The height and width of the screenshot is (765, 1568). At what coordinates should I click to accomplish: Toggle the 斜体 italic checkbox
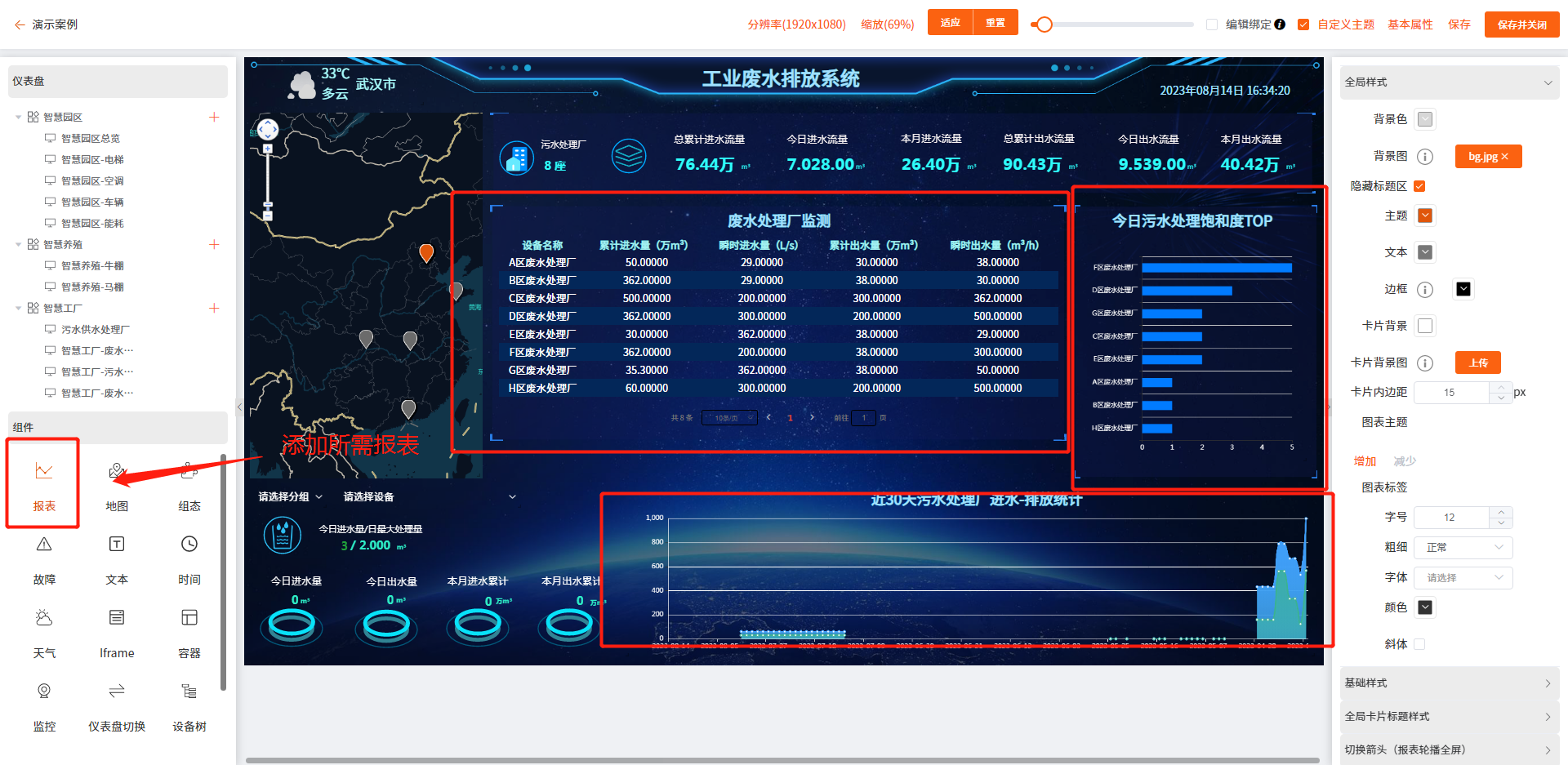coord(1419,644)
